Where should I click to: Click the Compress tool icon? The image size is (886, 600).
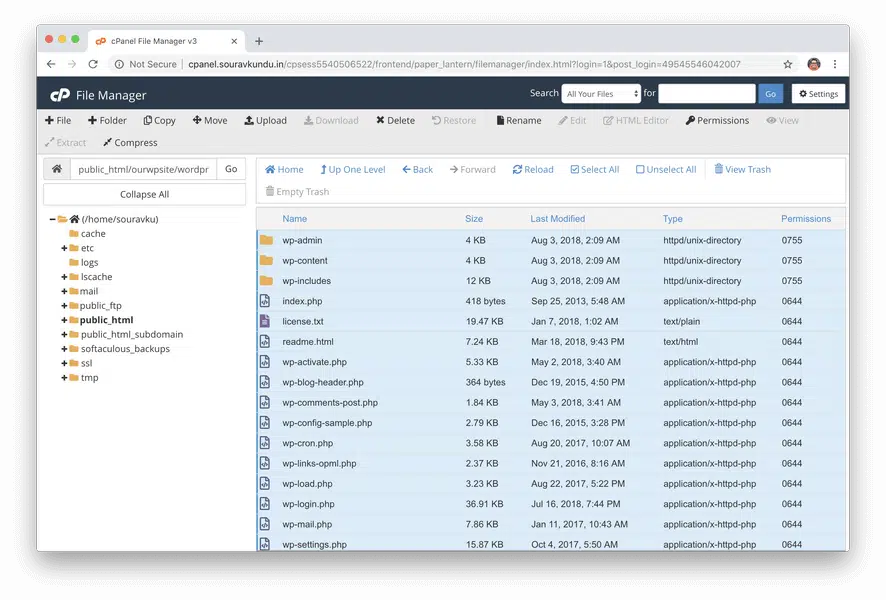(x=108, y=143)
